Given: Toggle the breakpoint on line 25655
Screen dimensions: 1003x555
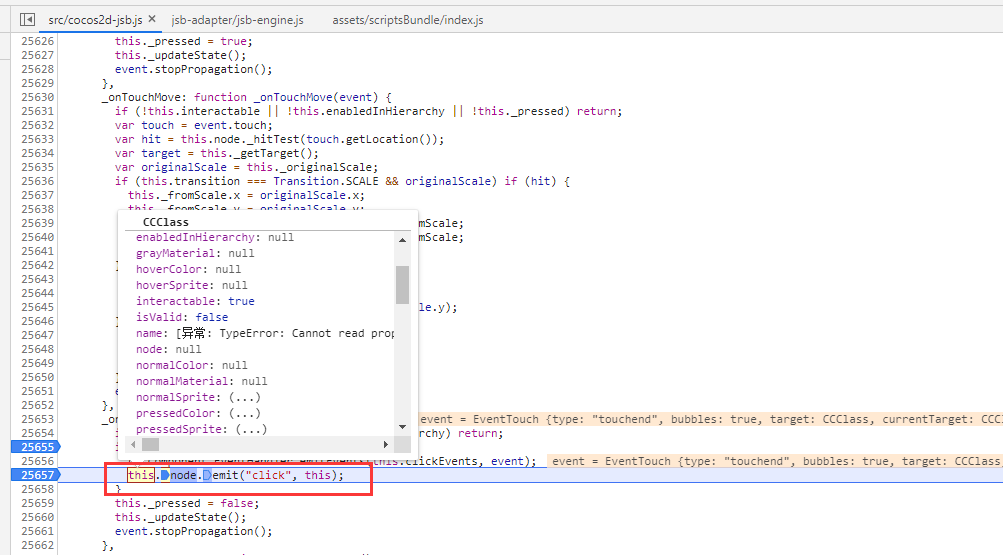Looking at the screenshot, I should click(36, 447).
